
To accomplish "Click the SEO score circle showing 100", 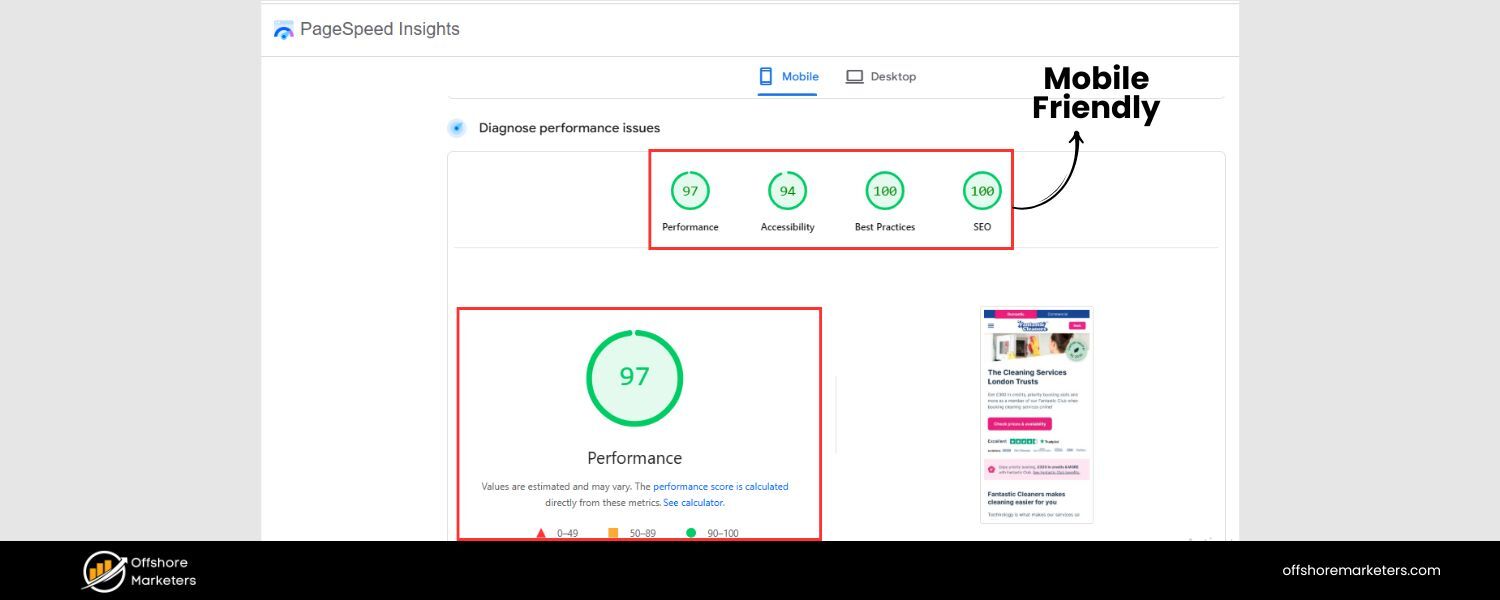I will [981, 190].
